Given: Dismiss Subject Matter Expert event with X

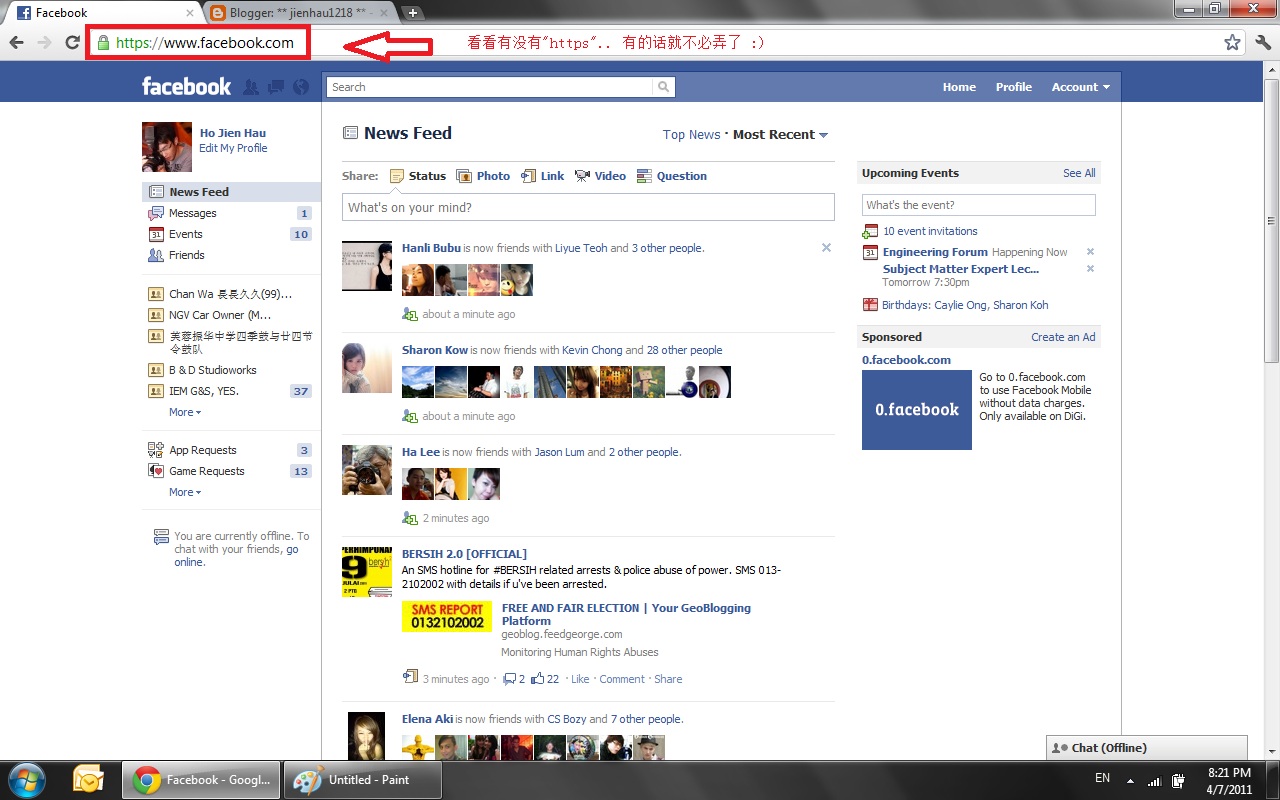Looking at the screenshot, I should tap(1090, 268).
